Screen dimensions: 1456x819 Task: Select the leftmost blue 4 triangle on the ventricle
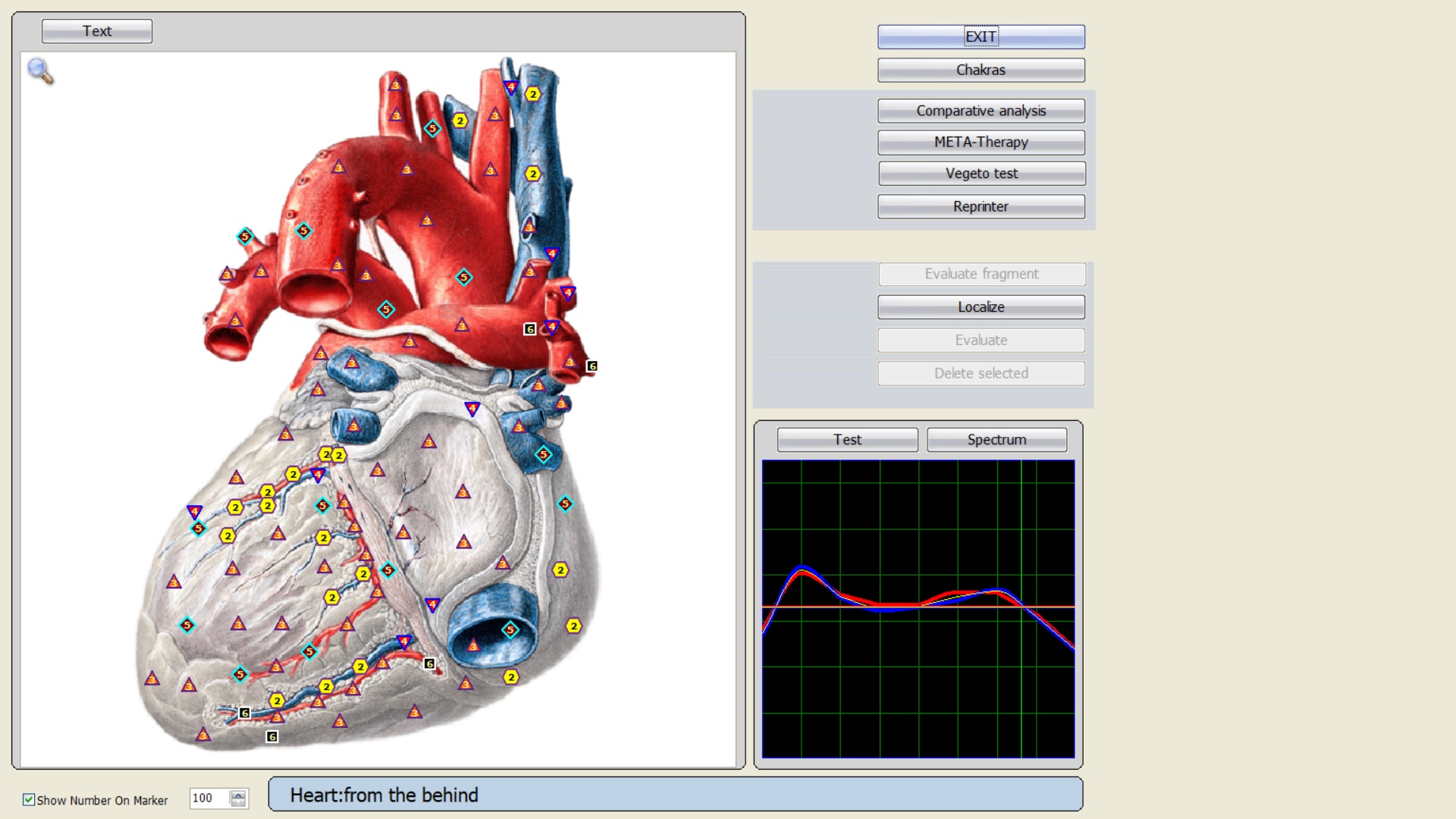(194, 512)
